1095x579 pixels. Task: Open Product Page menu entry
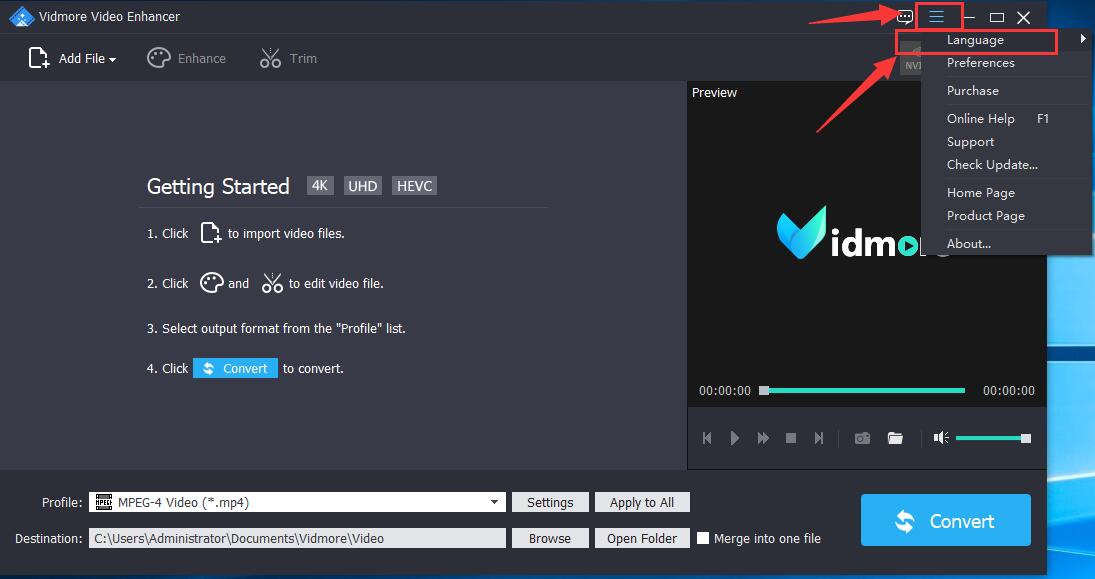tap(985, 216)
